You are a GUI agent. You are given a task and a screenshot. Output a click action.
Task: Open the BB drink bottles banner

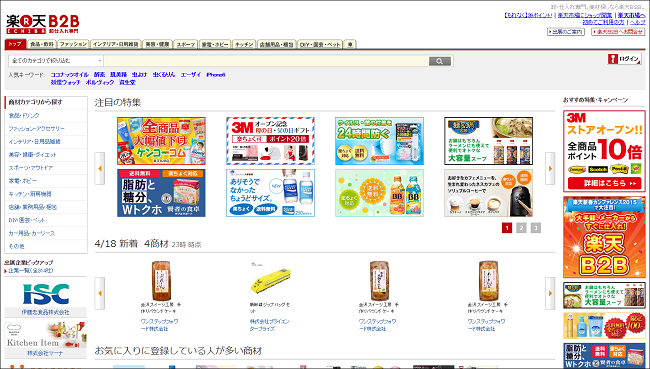click(x=379, y=193)
